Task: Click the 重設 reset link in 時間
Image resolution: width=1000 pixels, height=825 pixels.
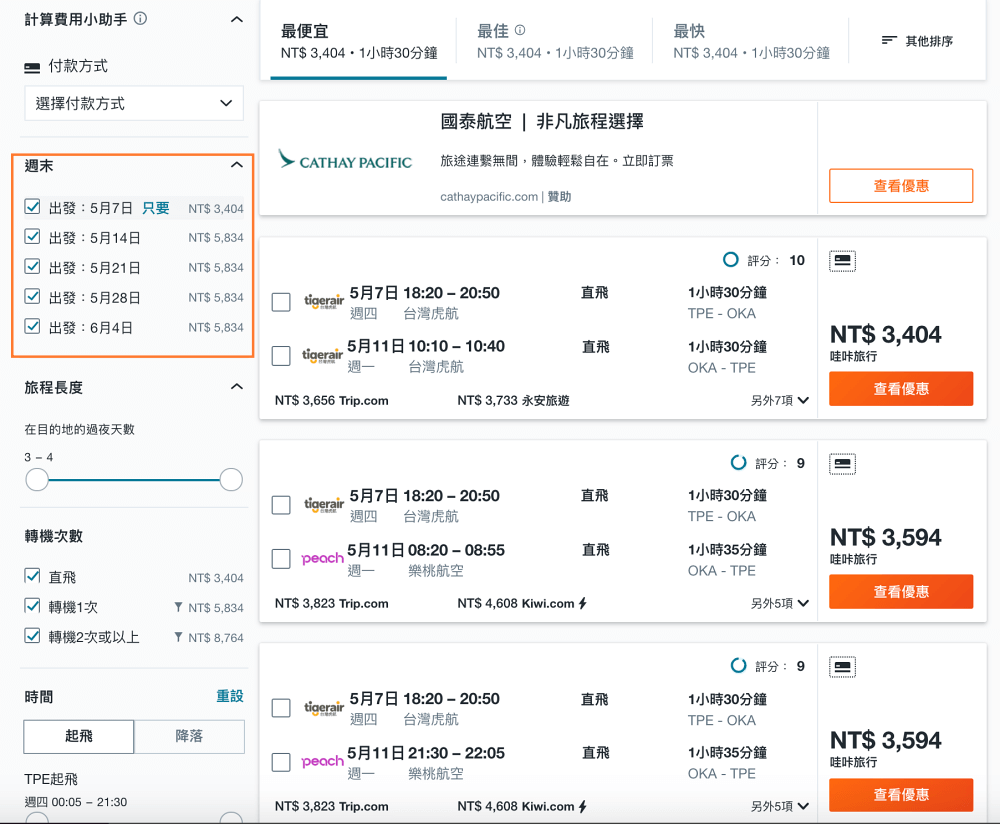Action: pos(230,696)
